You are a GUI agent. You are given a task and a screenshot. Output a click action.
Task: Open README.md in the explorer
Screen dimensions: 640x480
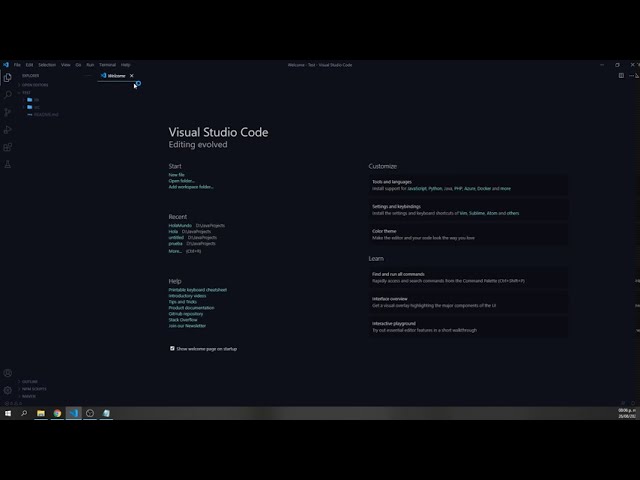[x=46, y=115]
